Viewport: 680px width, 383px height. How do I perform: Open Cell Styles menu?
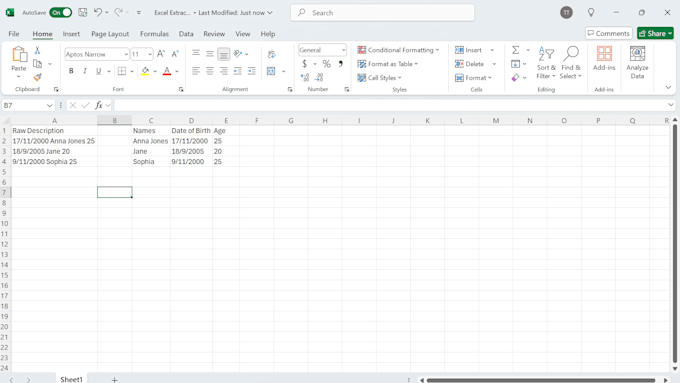coord(379,78)
